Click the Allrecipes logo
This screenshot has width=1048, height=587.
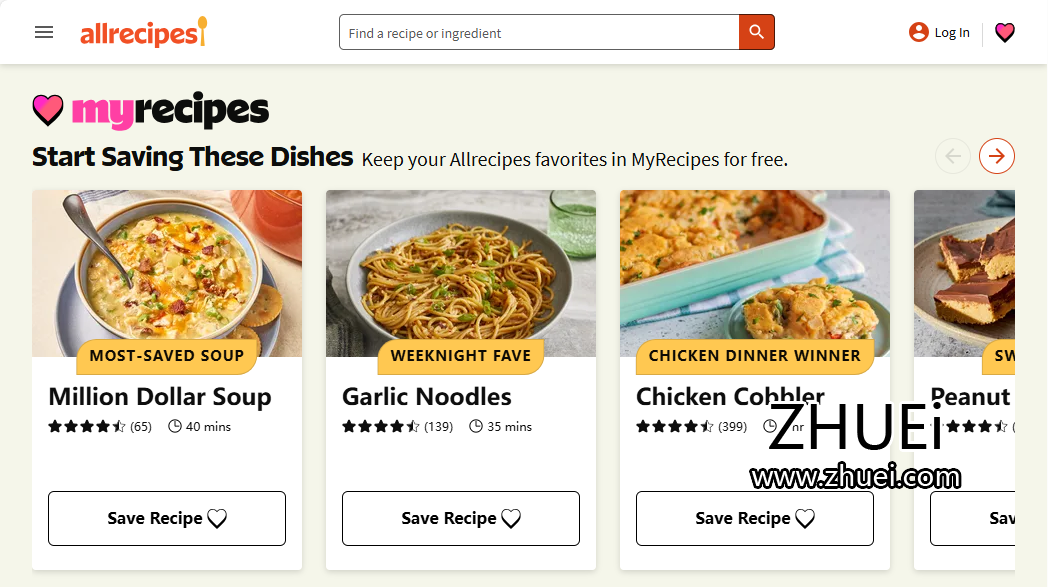143,31
